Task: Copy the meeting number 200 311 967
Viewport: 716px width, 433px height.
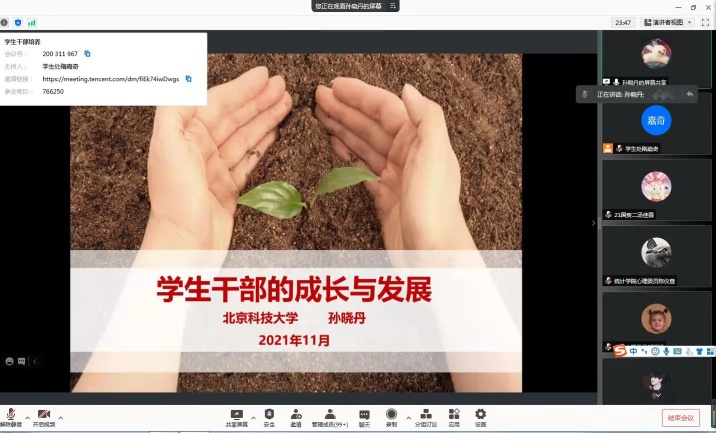Action: point(87,54)
